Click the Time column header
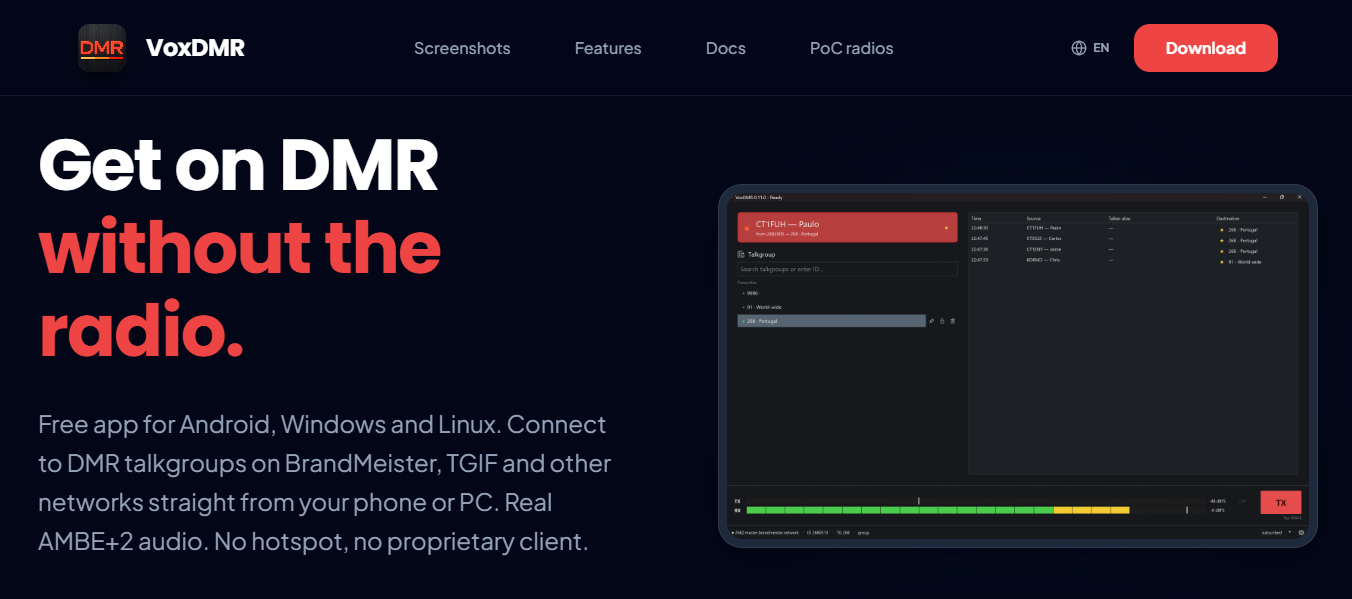The image size is (1352, 599). click(976, 218)
